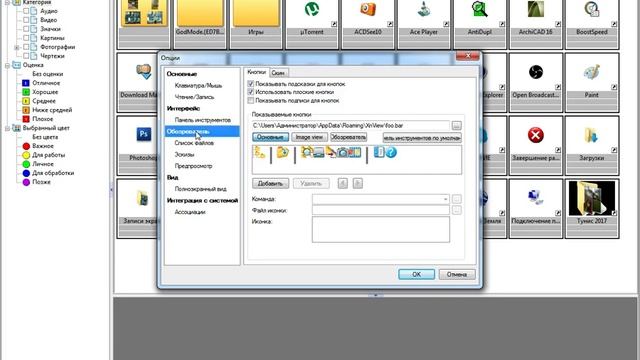Select the Без оценки tree item

[47, 74]
